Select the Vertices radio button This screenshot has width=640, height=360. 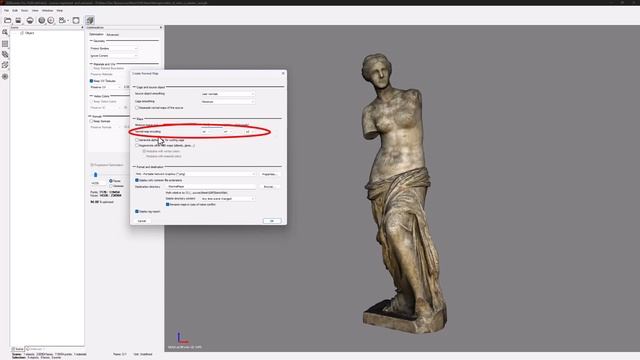tap(111, 186)
